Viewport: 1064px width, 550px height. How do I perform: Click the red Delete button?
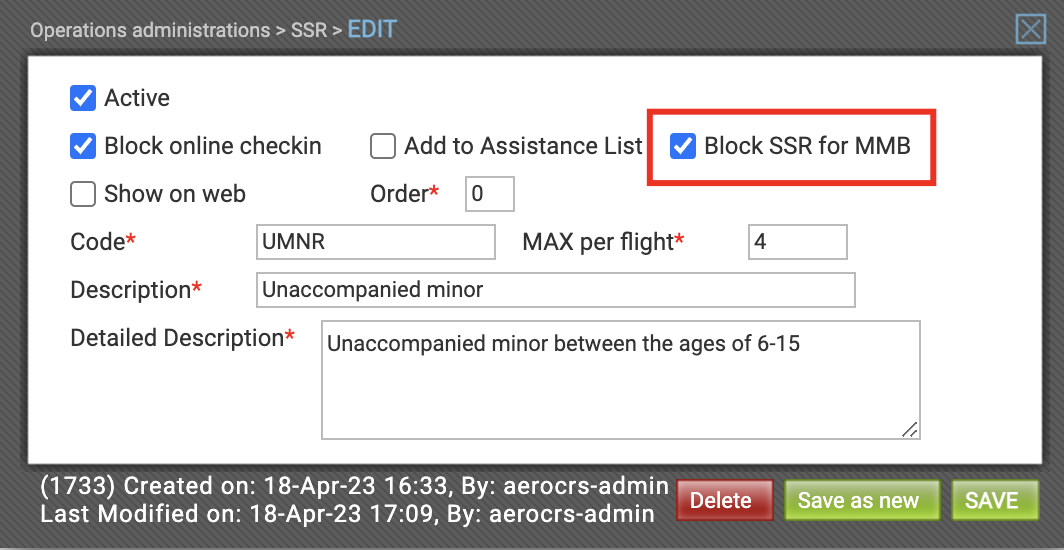pyautogui.click(x=725, y=500)
